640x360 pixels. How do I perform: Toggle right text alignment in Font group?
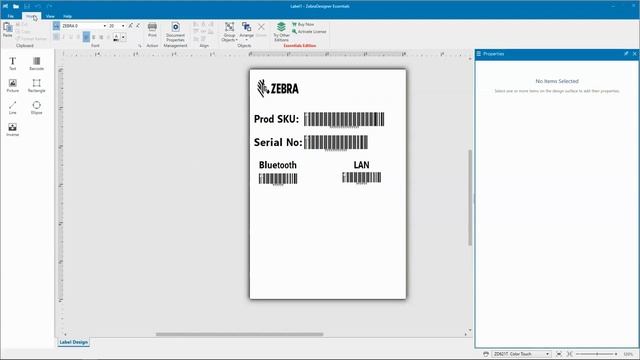(x=101, y=37)
